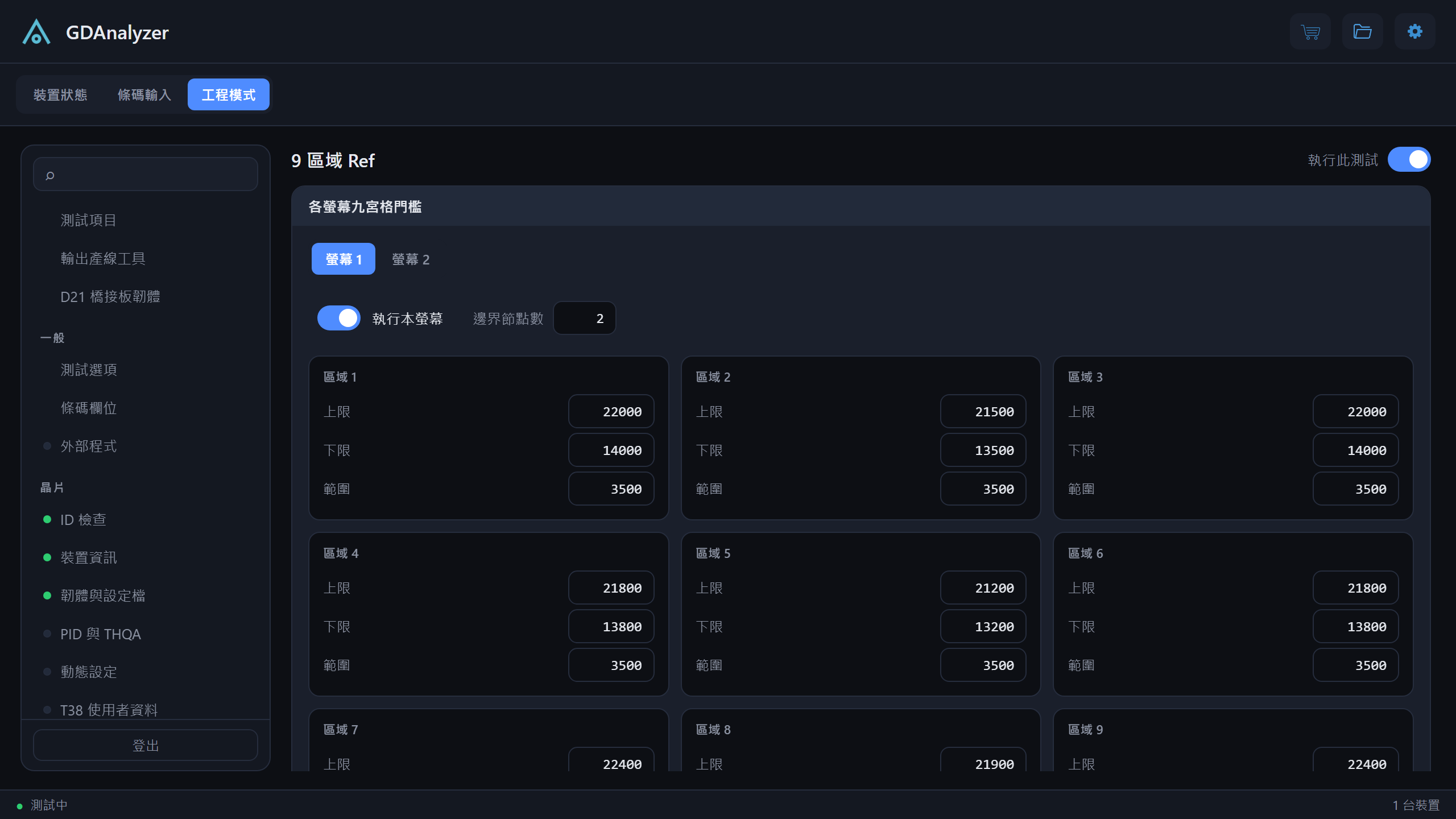Edit 區域 1 上限 field 22000

(611, 411)
